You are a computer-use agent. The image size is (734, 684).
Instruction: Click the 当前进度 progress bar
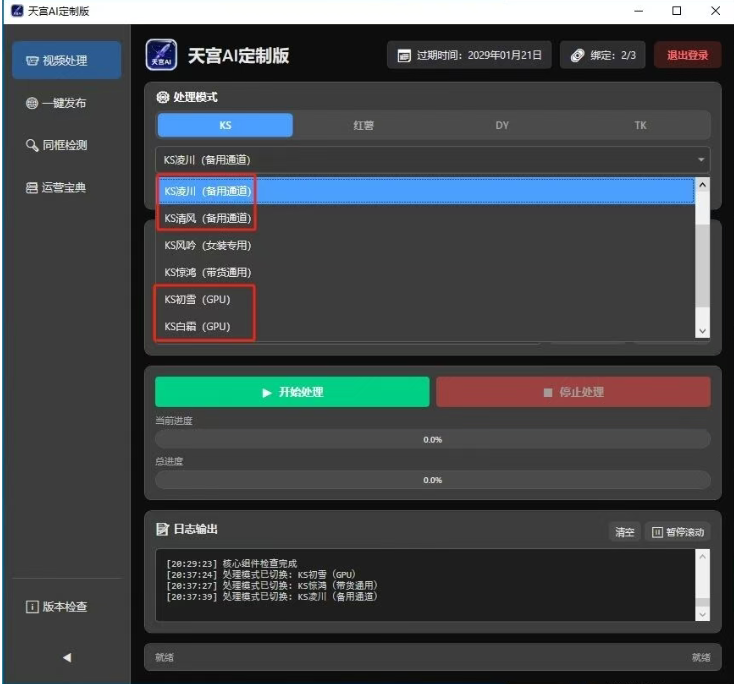(x=433, y=440)
